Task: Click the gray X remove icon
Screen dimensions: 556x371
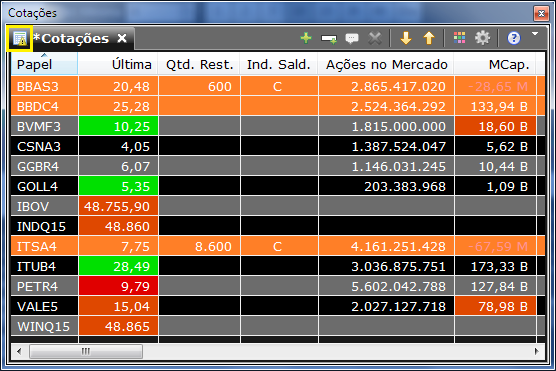Action: coord(375,38)
